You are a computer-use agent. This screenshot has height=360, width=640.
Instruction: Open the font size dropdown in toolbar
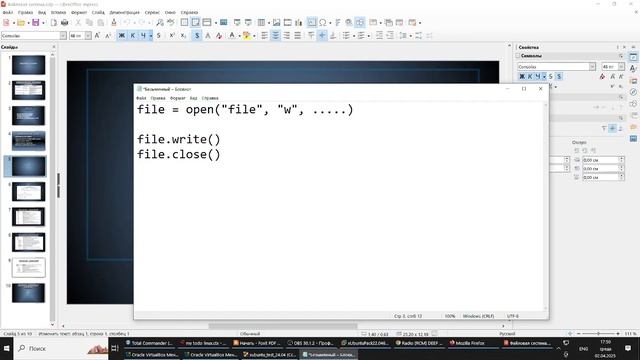[x=88, y=36]
